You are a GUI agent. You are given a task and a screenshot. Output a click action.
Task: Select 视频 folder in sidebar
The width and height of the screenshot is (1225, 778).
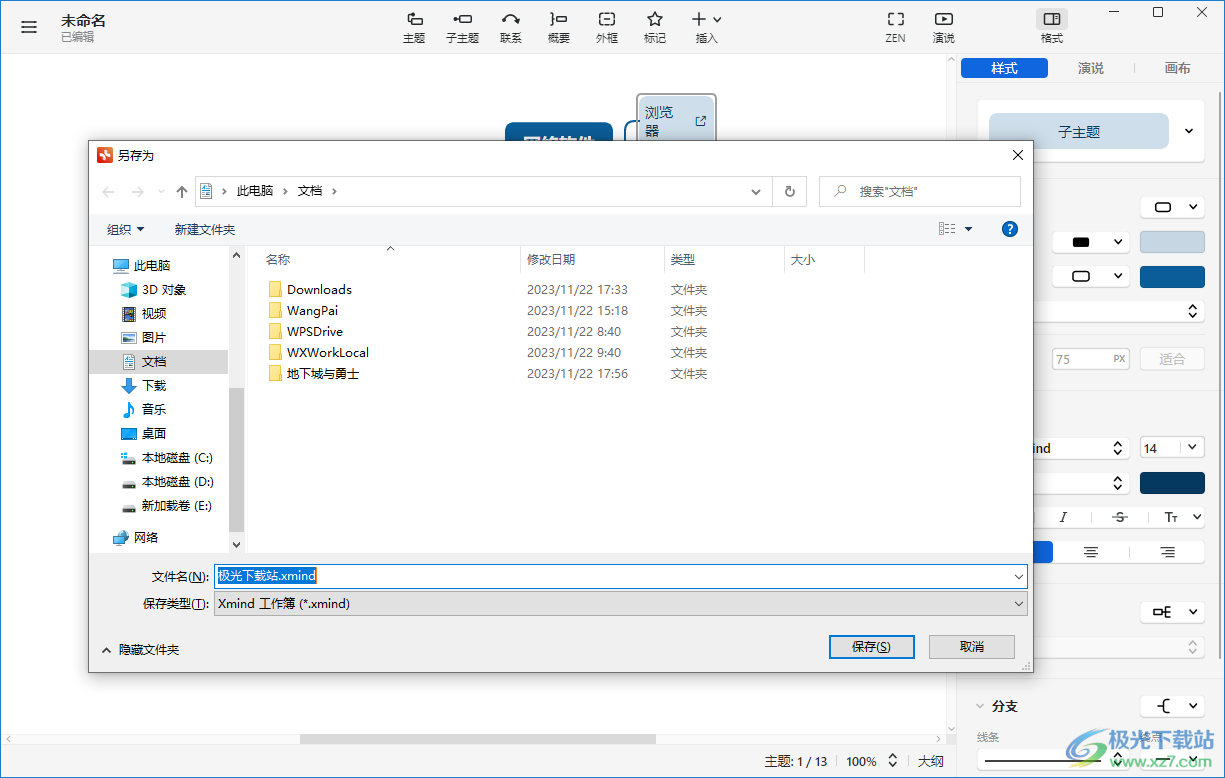click(x=143, y=313)
